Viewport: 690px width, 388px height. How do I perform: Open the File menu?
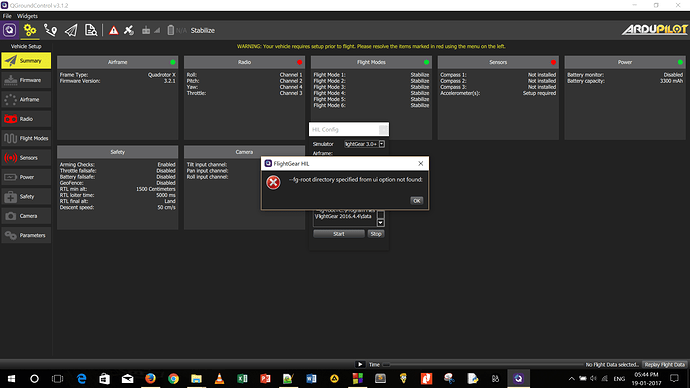click(7, 16)
